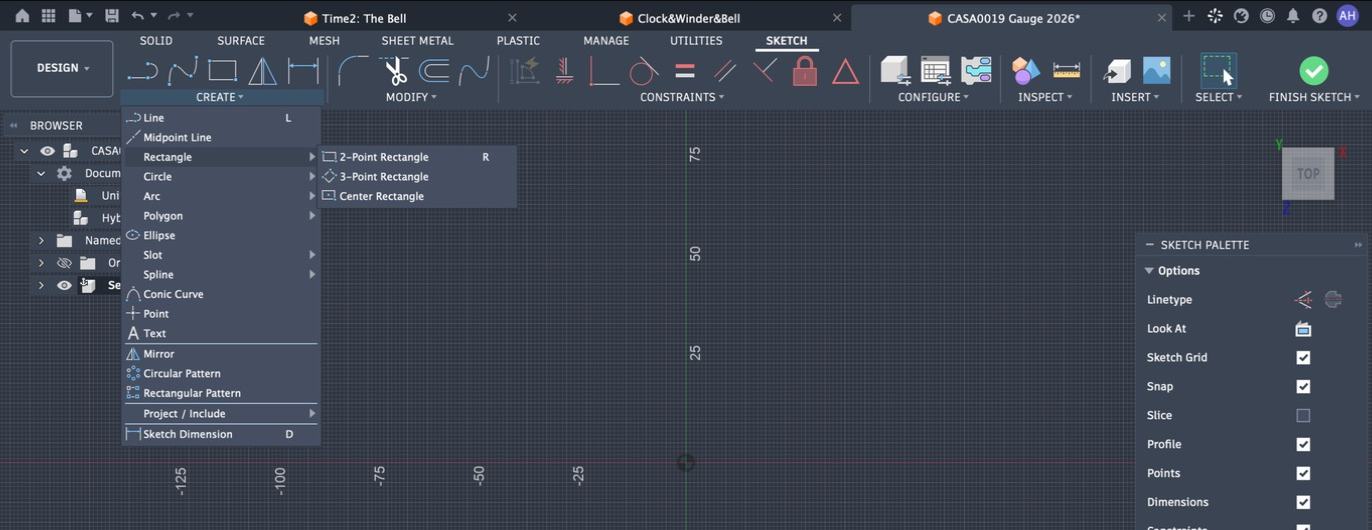Click the Window Selection tool icon
1372x530 pixels.
pyautogui.click(x=1218, y=71)
